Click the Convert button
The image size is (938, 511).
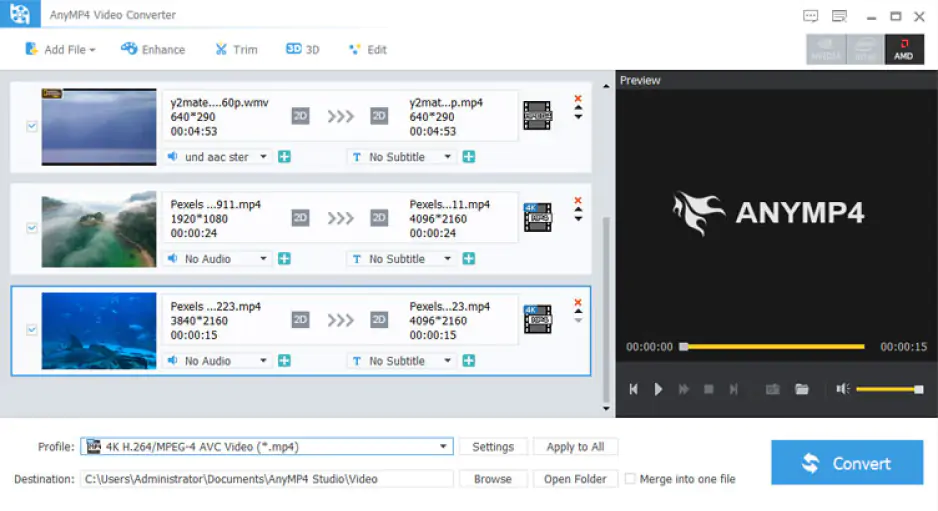[x=847, y=463]
